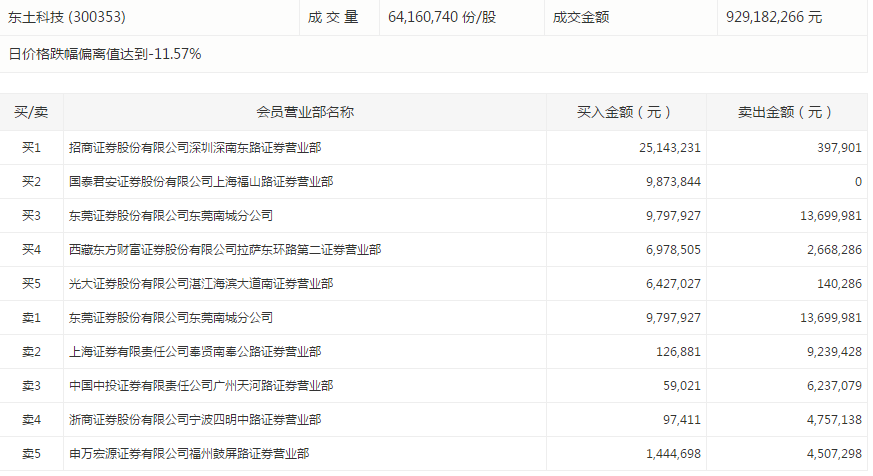Select 13,699,981 in the 买3 row

coord(831,215)
